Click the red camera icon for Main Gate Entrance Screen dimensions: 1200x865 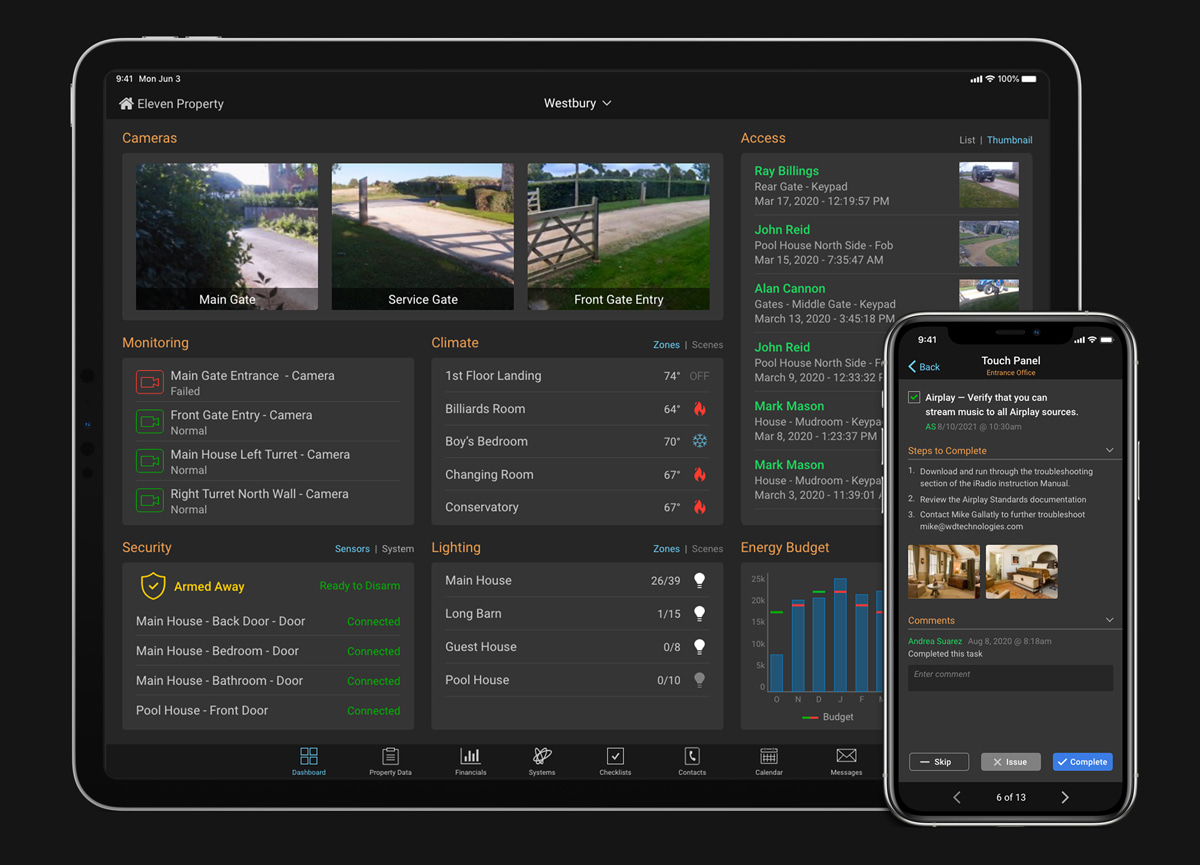pyautogui.click(x=149, y=382)
